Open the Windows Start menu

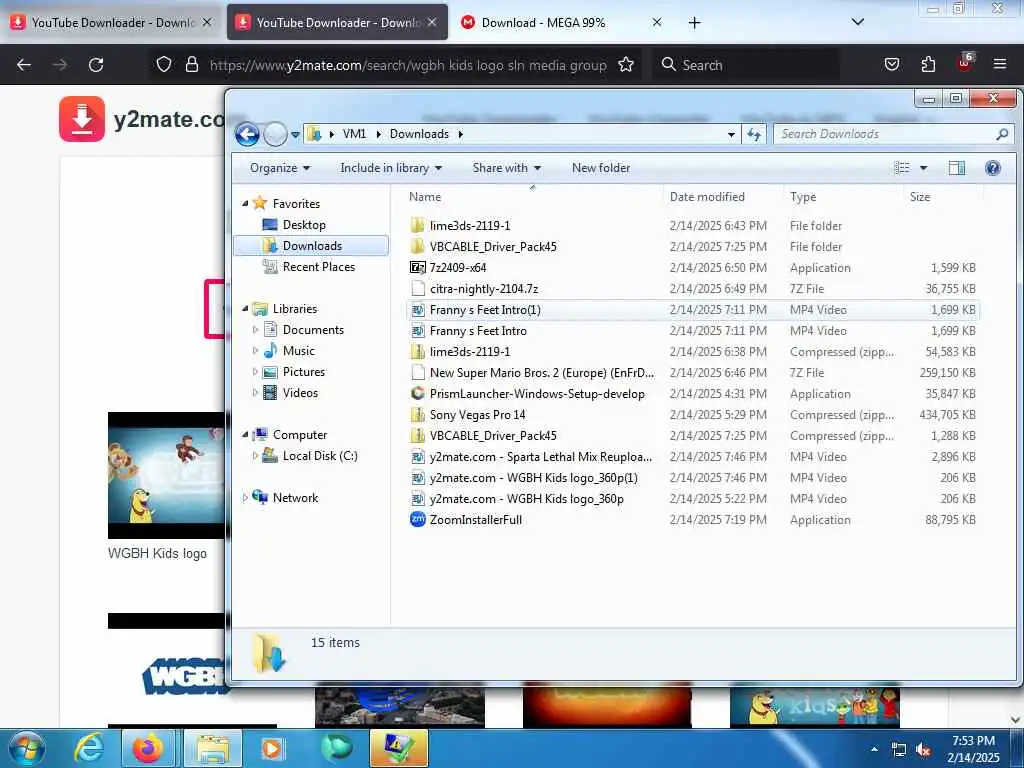pos(27,748)
